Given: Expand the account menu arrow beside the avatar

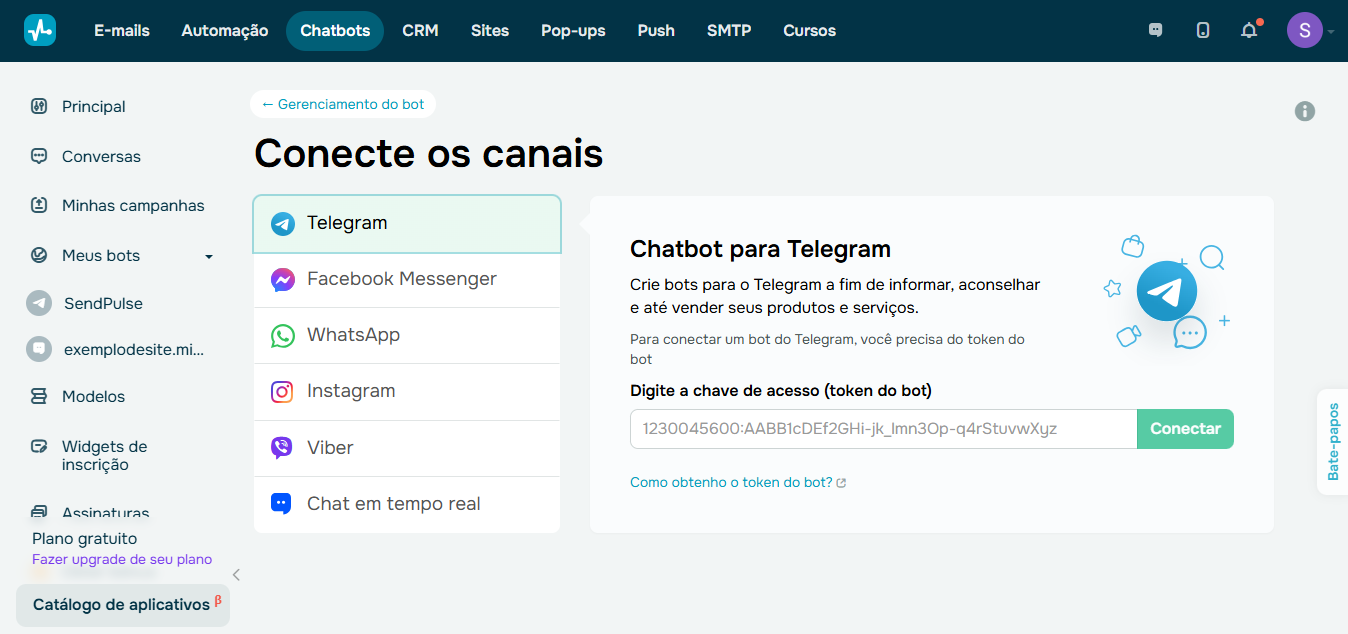Looking at the screenshot, I should point(1331,31).
